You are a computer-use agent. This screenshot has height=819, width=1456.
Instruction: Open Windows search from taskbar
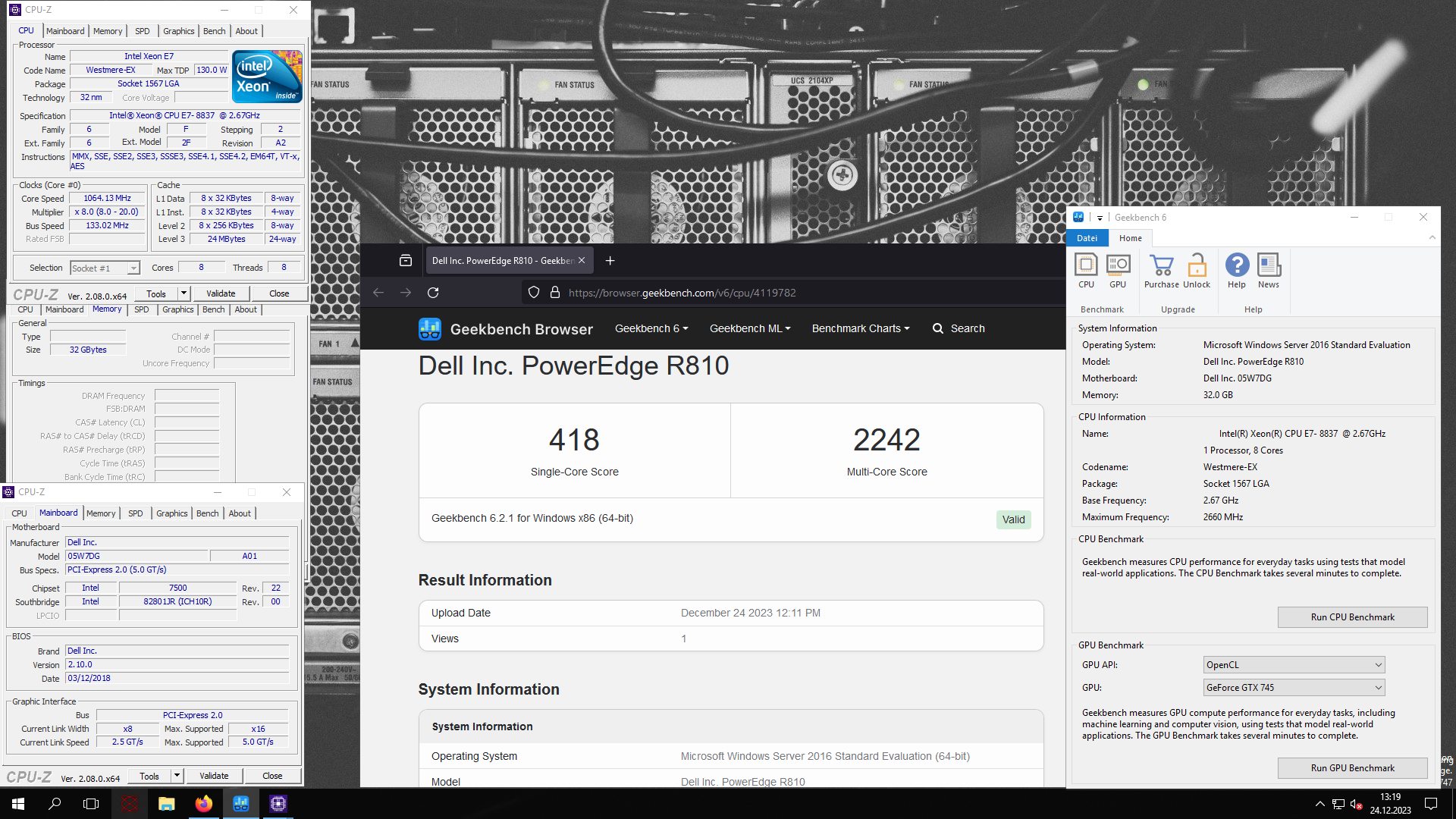point(55,804)
